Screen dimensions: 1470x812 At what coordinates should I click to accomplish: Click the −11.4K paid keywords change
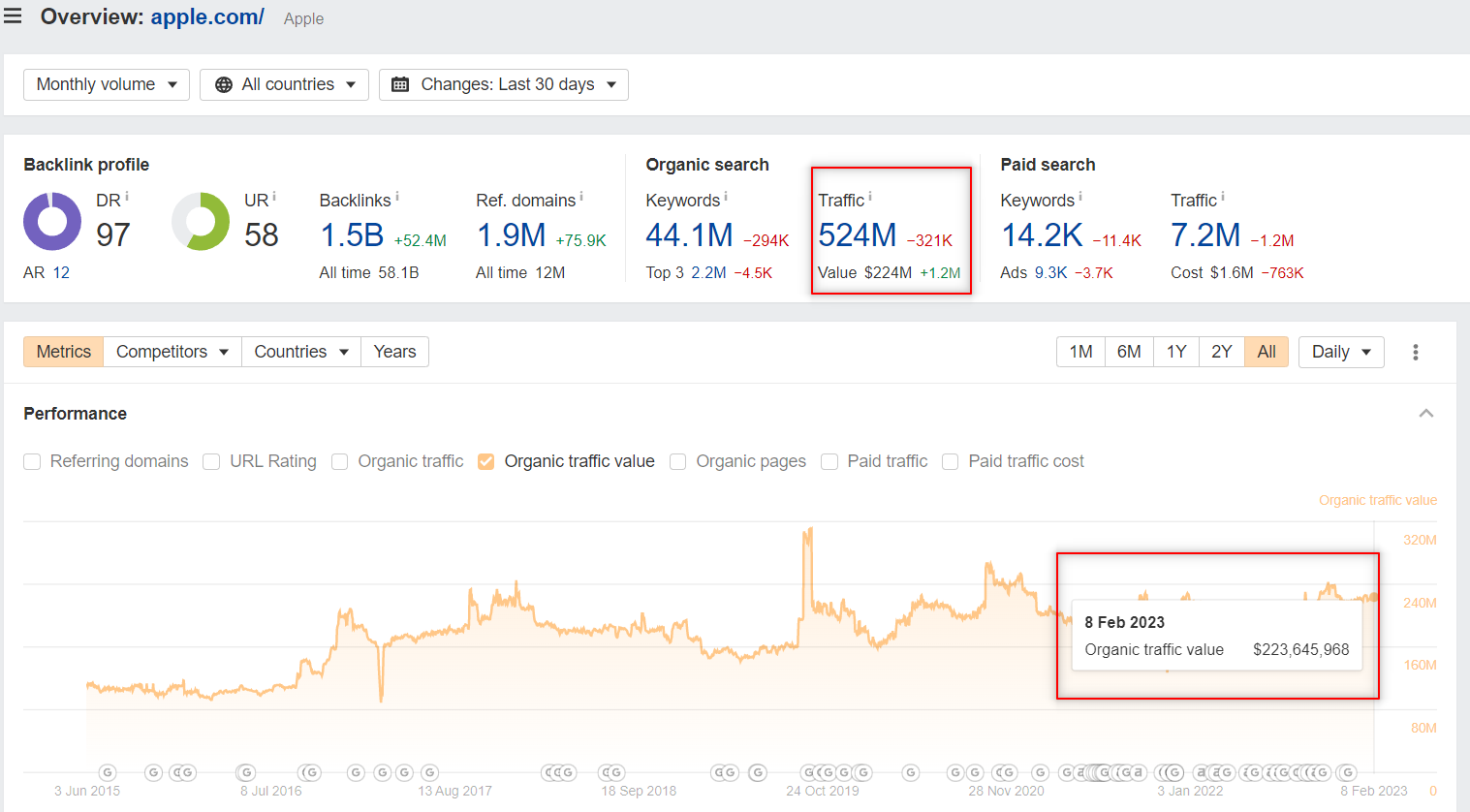point(1117,241)
